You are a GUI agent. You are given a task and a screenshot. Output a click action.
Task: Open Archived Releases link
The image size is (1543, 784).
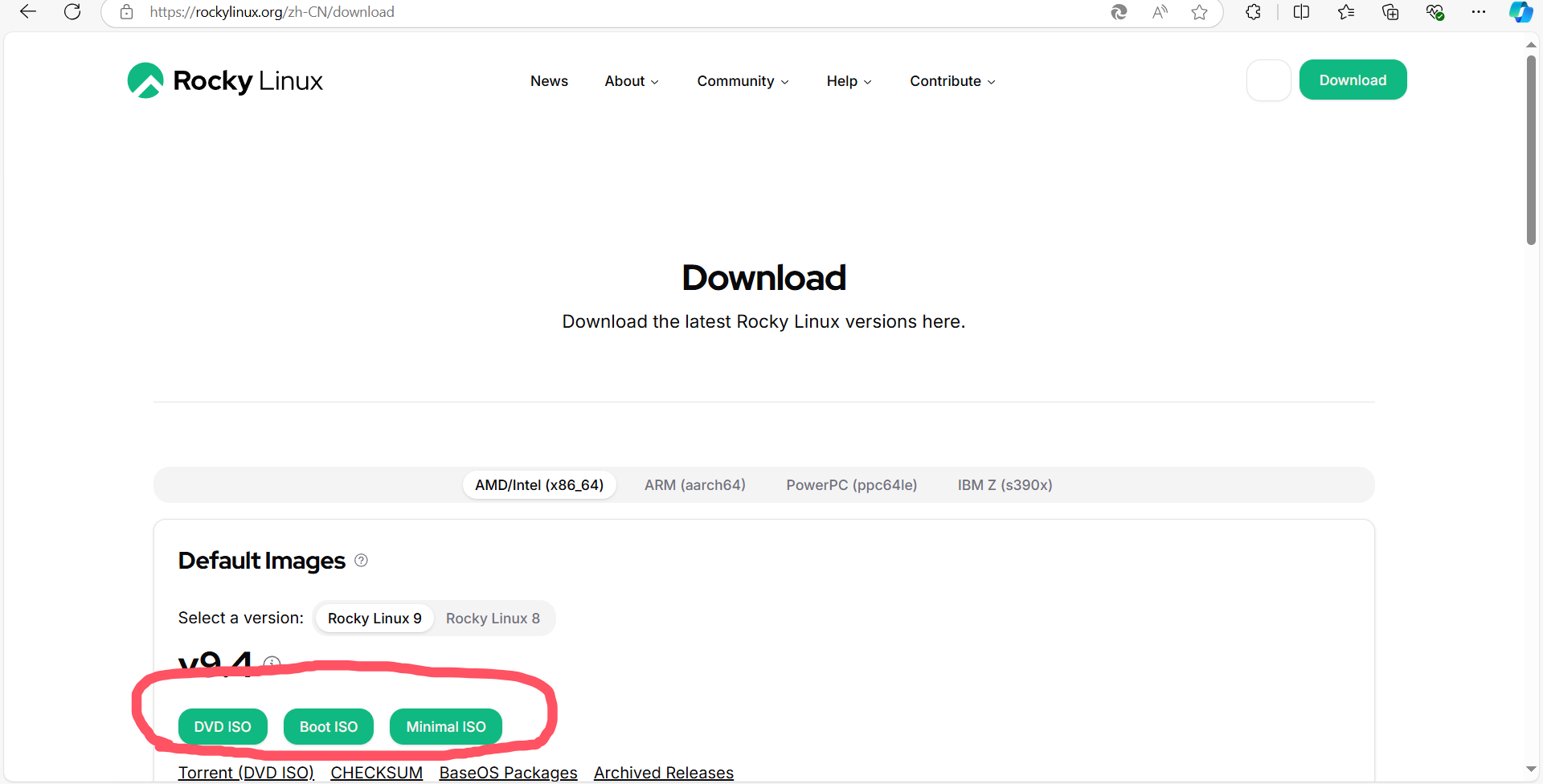pyautogui.click(x=664, y=773)
